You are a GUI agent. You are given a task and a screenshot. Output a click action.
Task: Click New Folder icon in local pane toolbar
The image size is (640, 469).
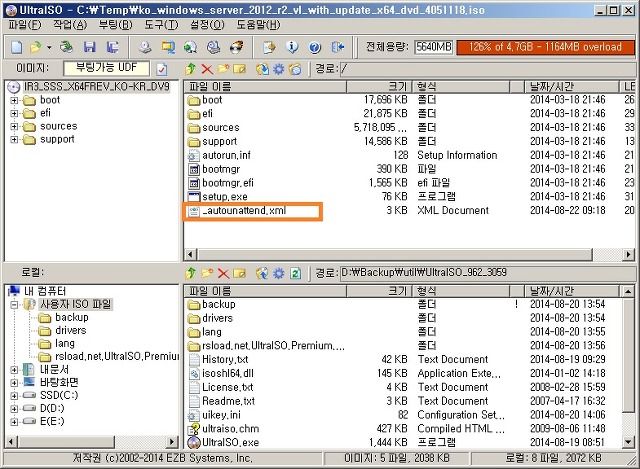point(207,273)
